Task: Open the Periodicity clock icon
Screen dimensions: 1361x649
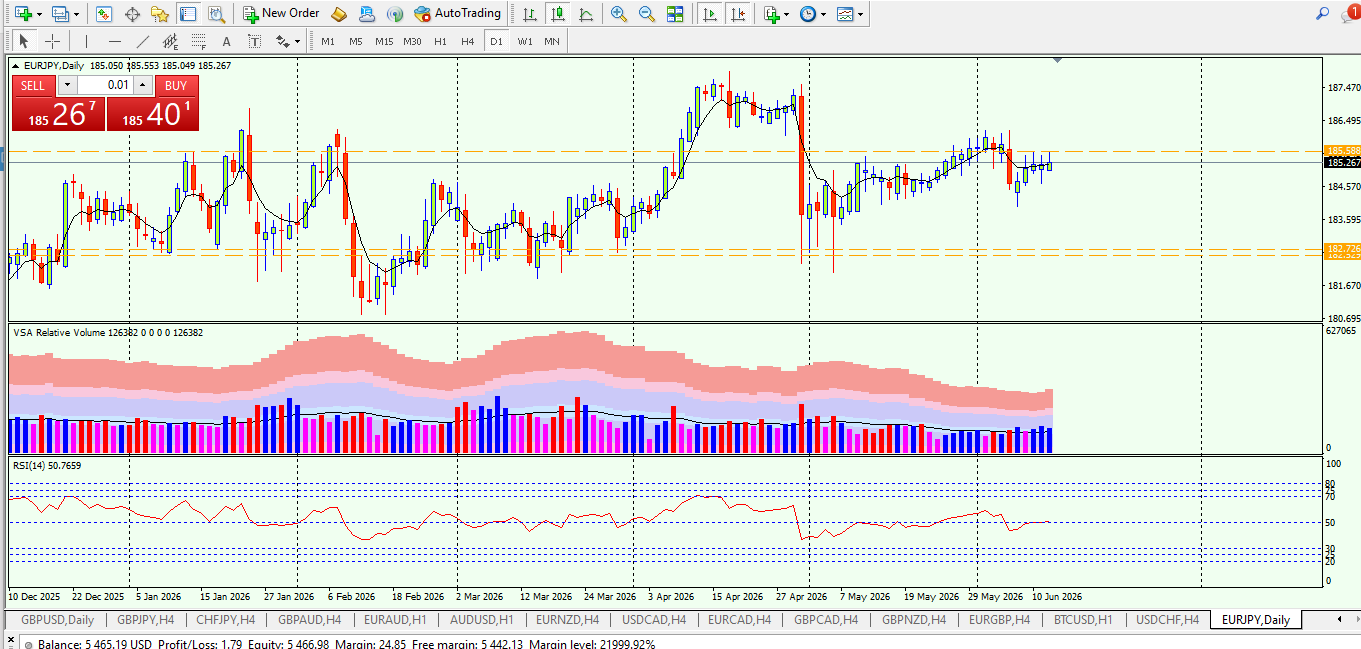Action: (x=807, y=13)
